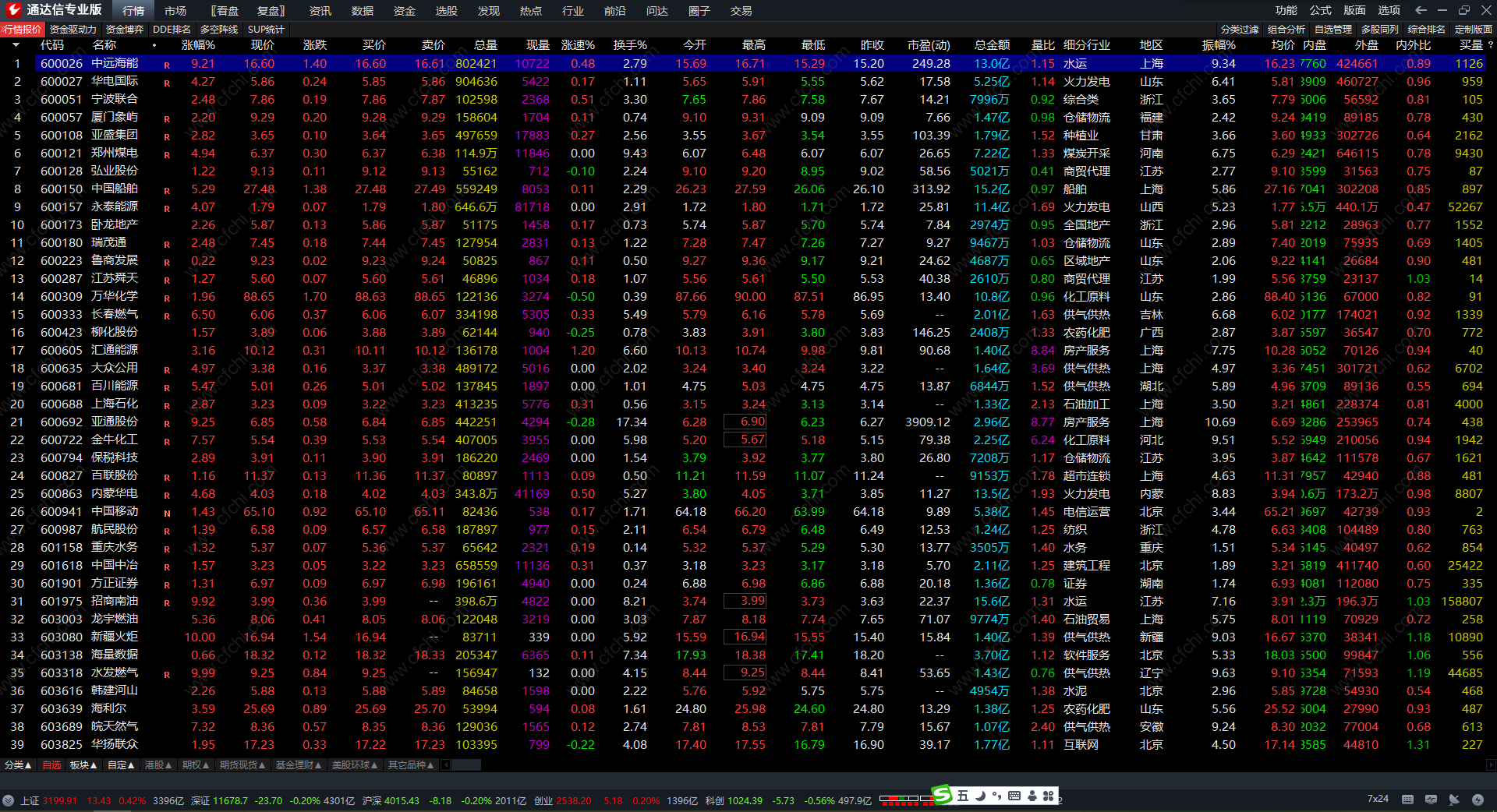The height and width of the screenshot is (812, 1497).
Task: Switch to the DDE排名 sub-tab
Action: 172,30
